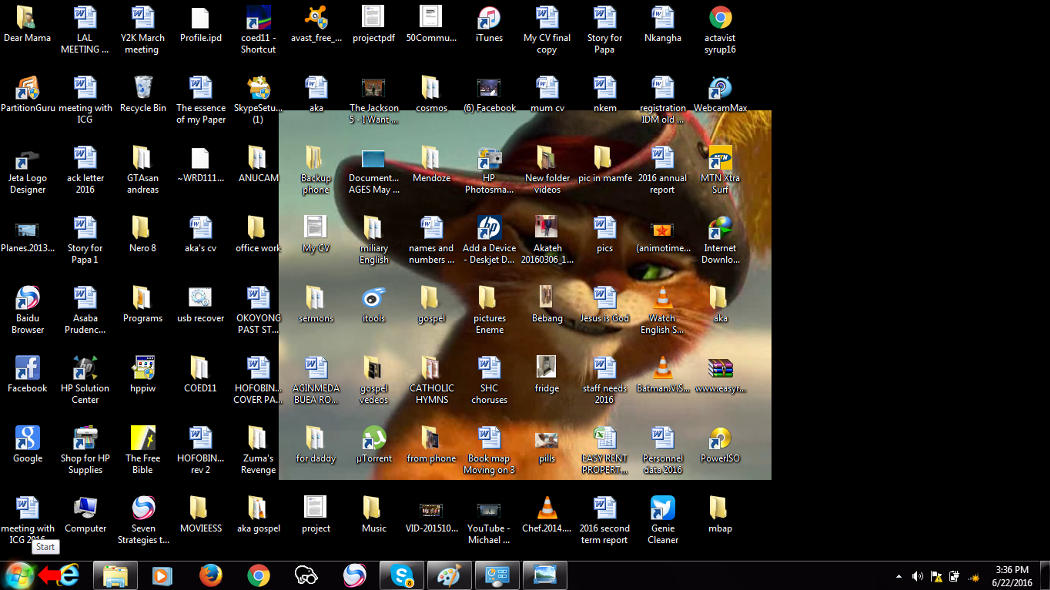Open Windows Explorer from the taskbar
The height and width of the screenshot is (590, 1050).
click(x=115, y=575)
